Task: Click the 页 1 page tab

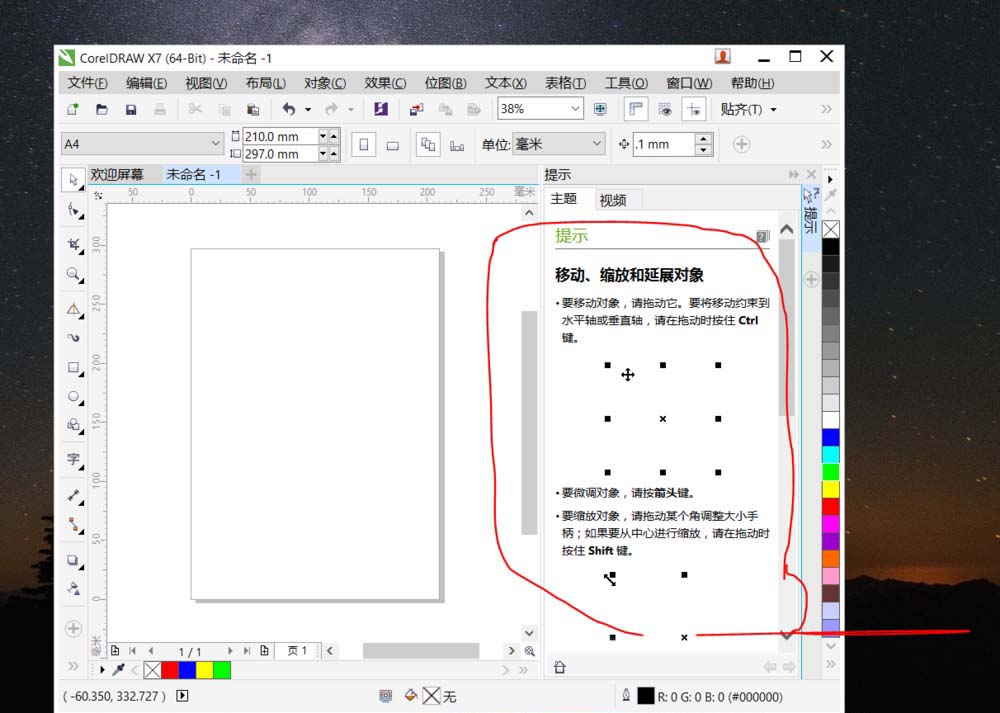Action: tap(297, 651)
